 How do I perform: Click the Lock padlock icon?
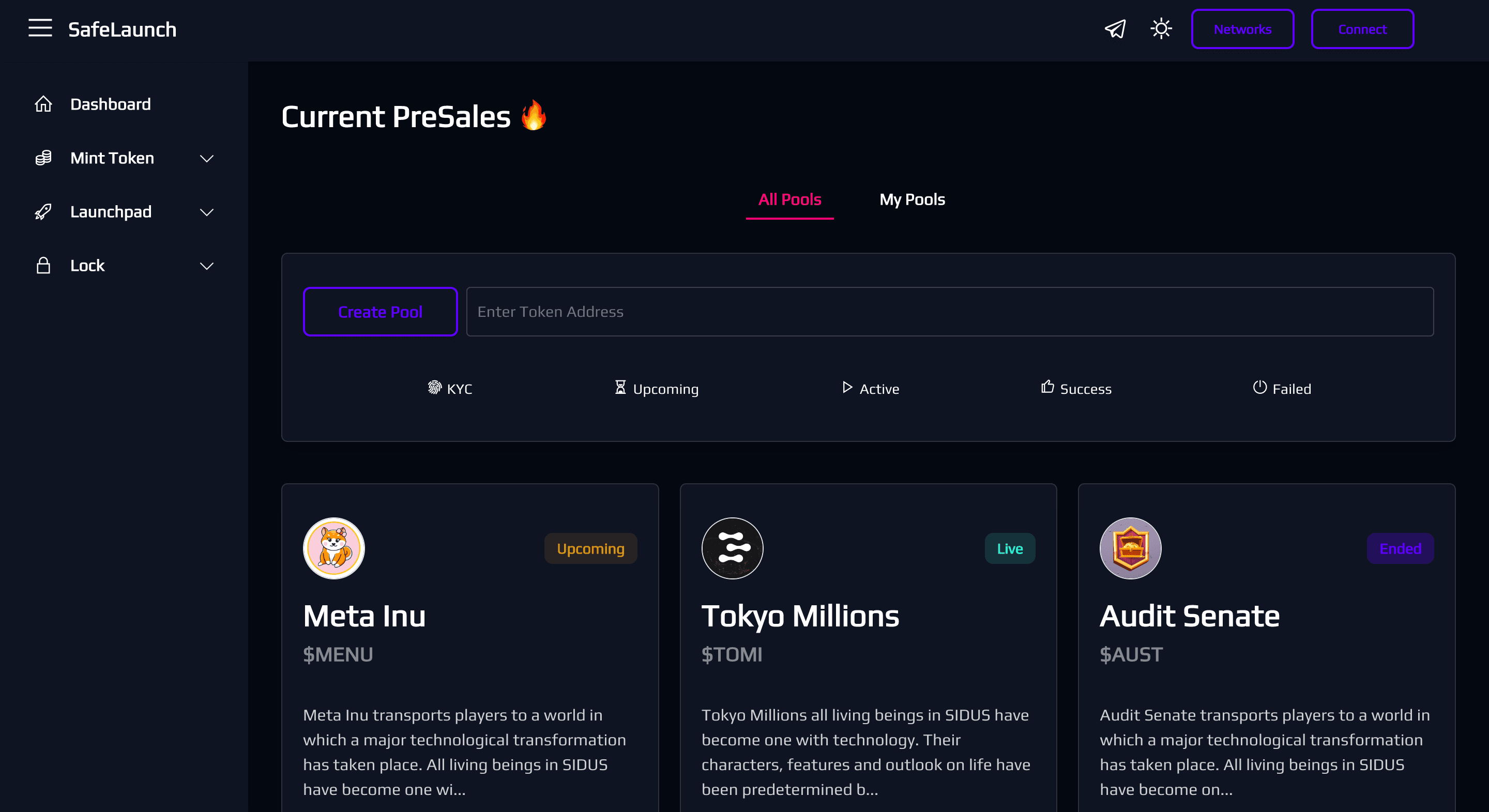[x=43, y=265]
